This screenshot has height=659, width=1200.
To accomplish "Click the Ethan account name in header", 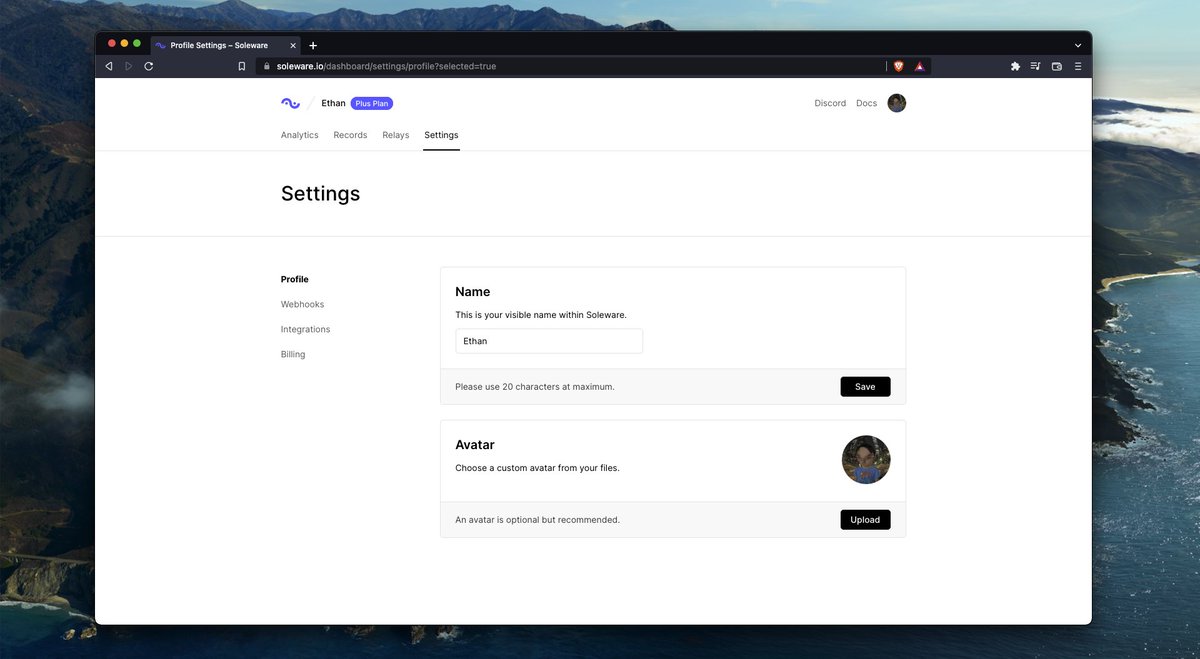I will click(333, 103).
